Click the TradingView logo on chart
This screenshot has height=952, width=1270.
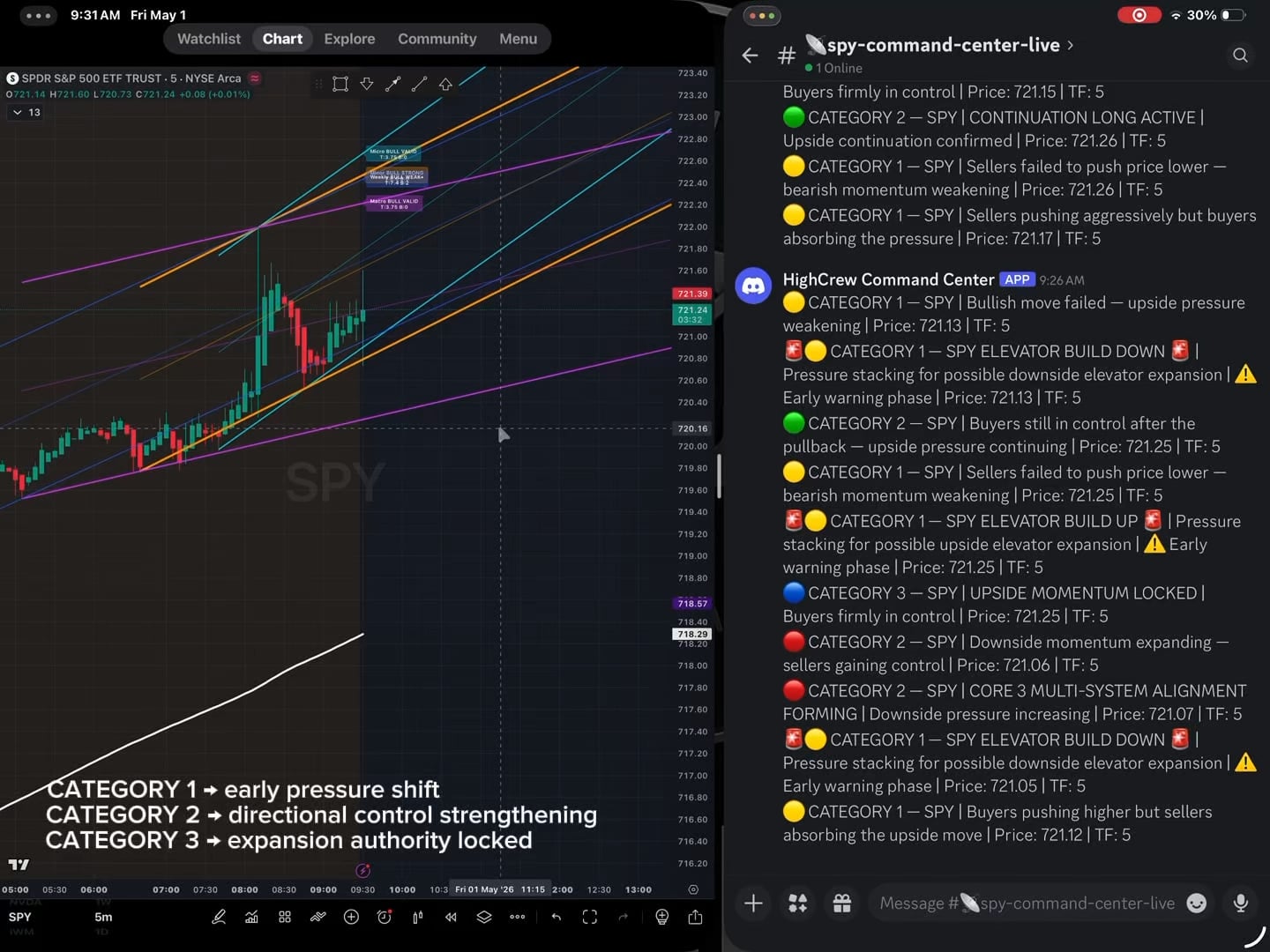19,865
